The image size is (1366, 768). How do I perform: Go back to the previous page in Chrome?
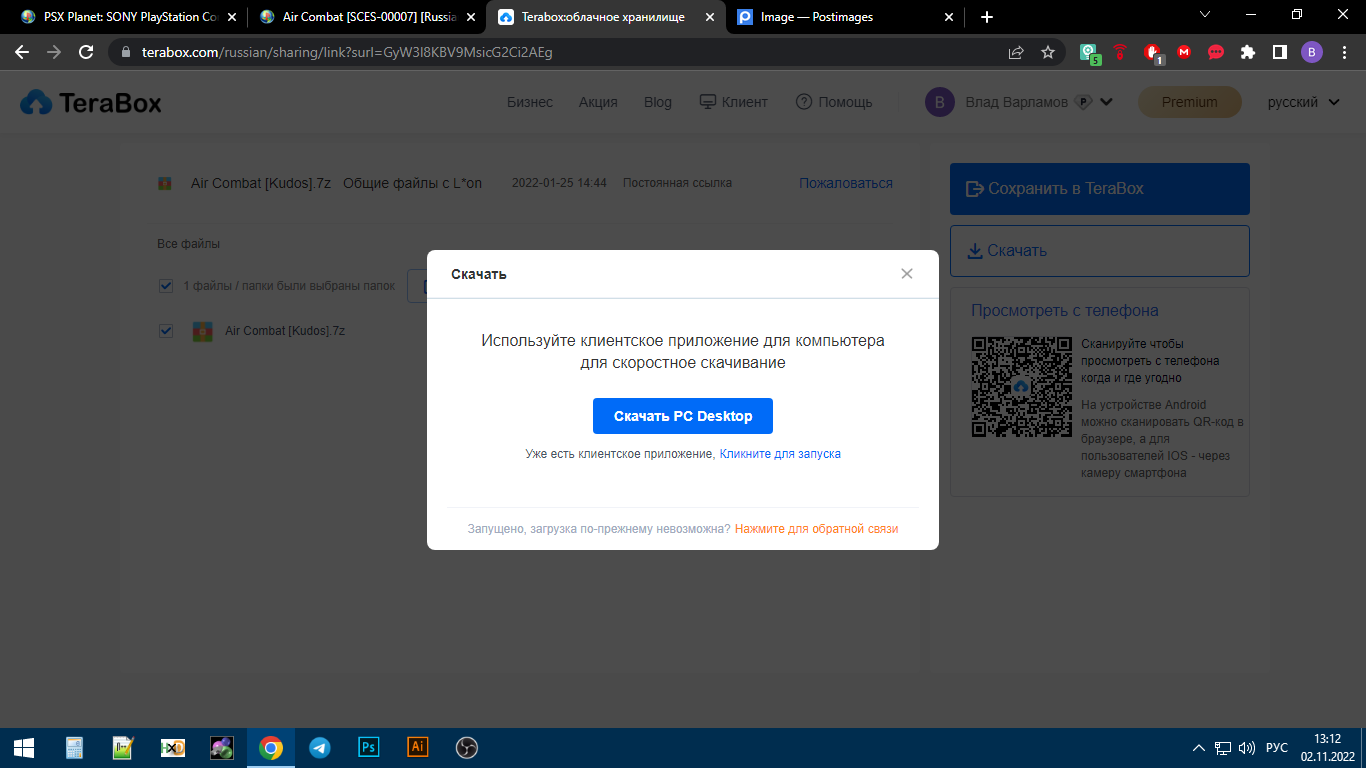click(x=22, y=52)
